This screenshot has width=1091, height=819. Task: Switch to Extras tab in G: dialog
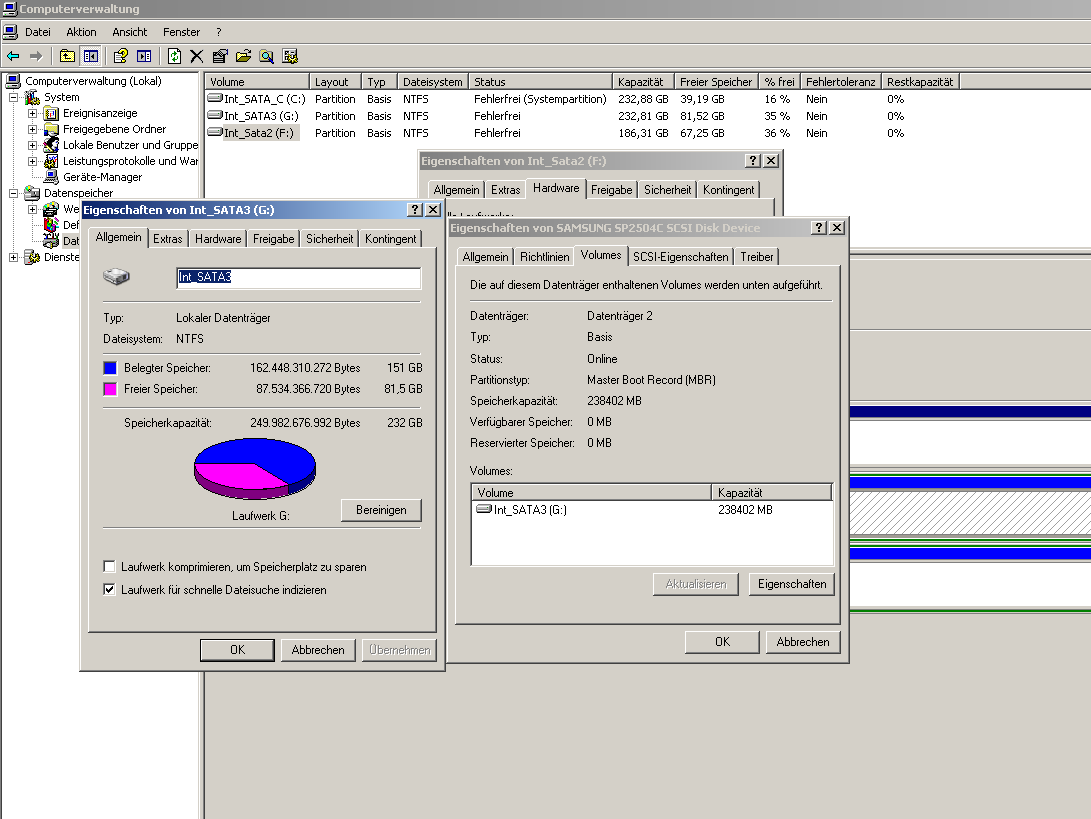pyautogui.click(x=168, y=239)
